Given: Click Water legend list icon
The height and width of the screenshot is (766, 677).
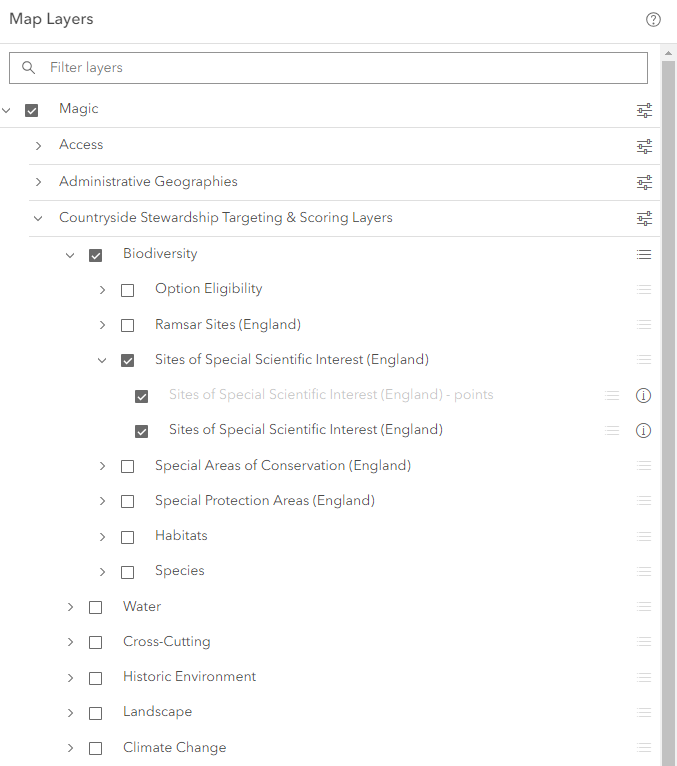Looking at the screenshot, I should 644,607.
